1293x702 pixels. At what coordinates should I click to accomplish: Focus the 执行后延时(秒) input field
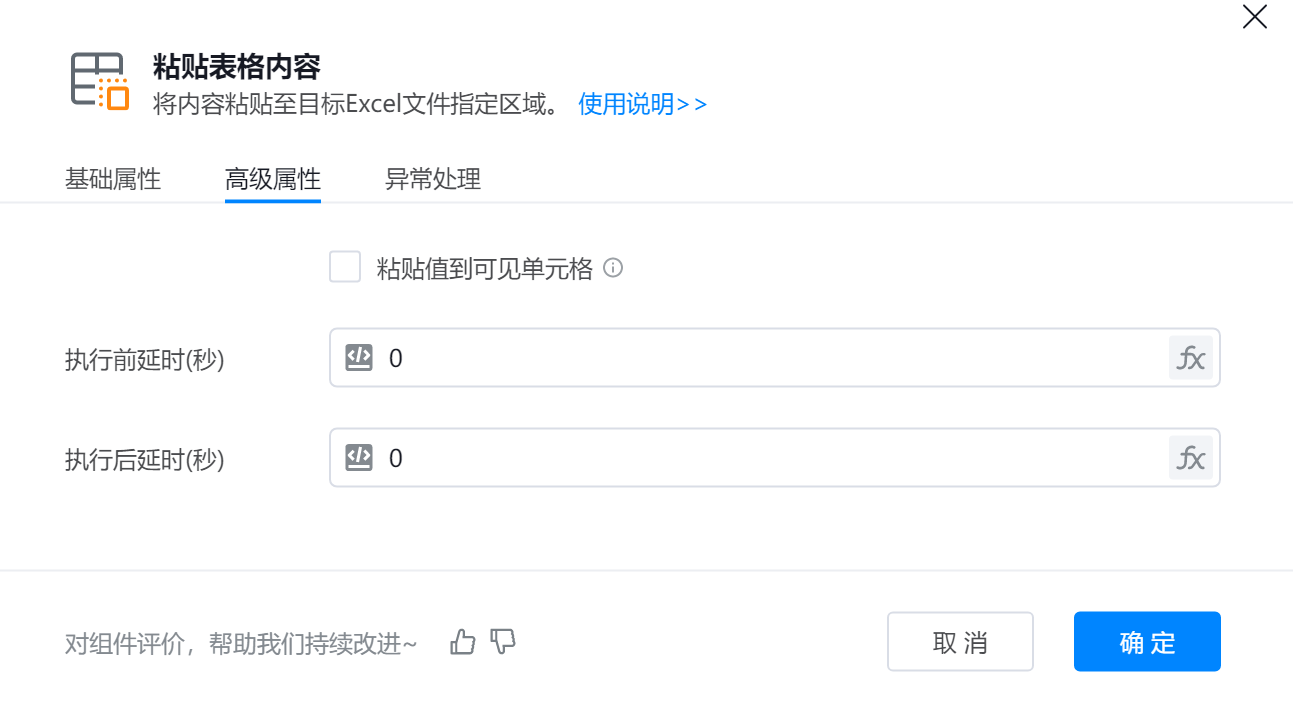[x=770, y=458]
